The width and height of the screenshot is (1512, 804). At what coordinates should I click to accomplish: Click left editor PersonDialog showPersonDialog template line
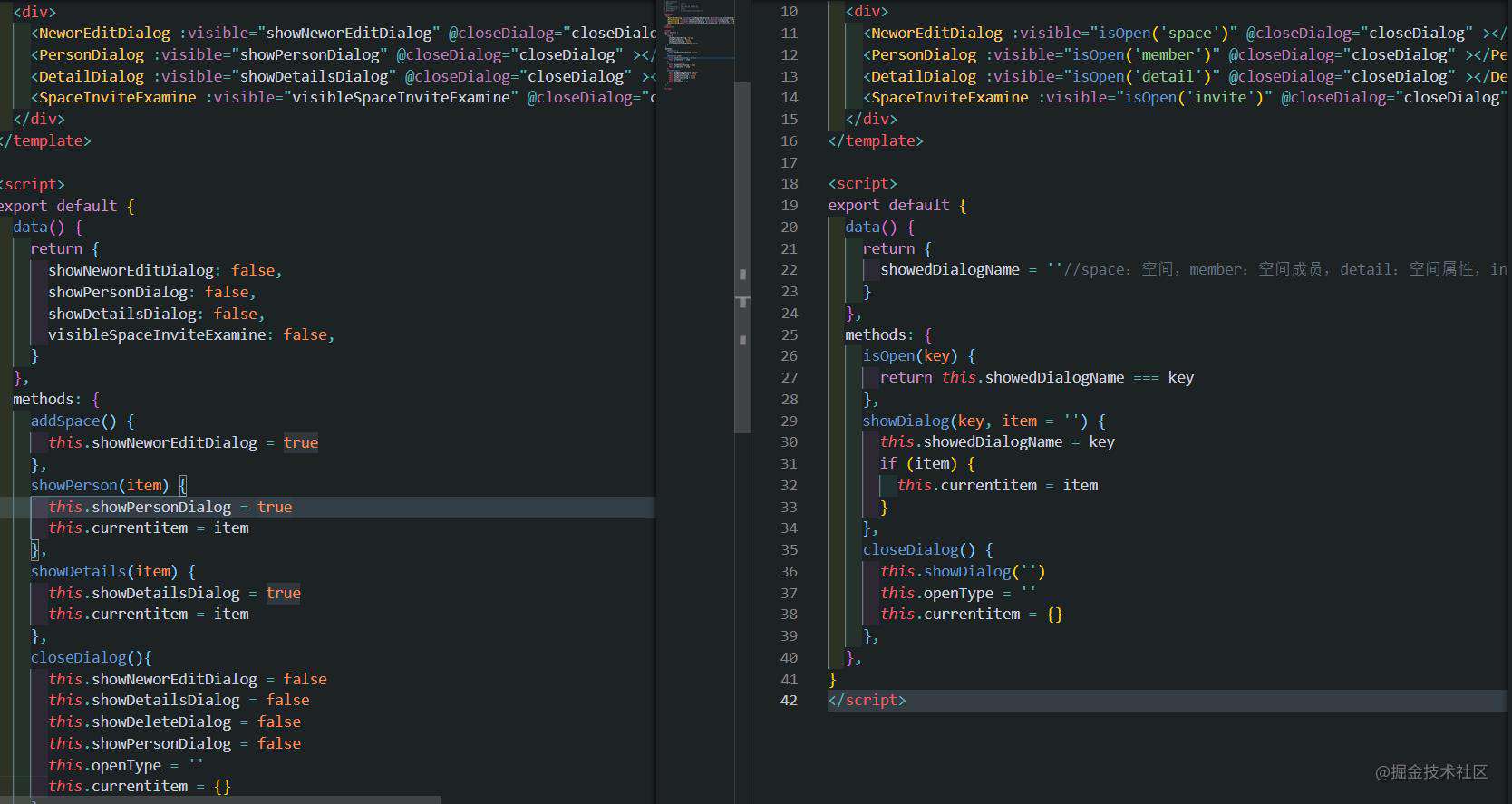(343, 55)
